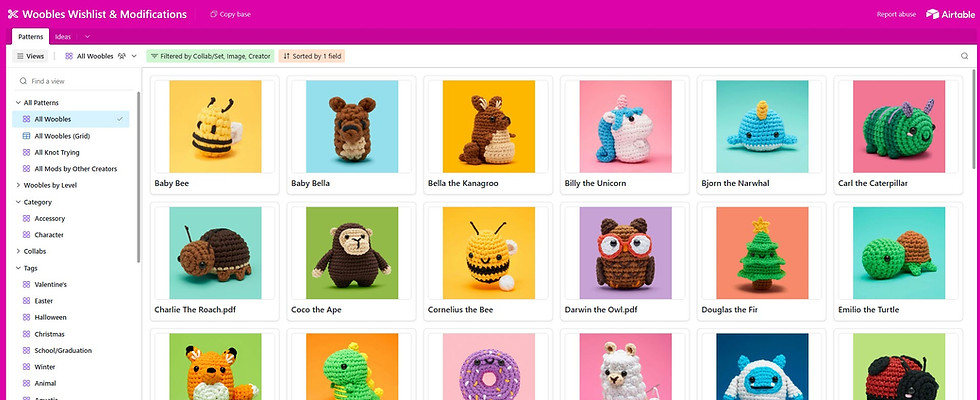The image size is (980, 400).
Task: Click the Douglas the Fir title
Action: click(729, 309)
